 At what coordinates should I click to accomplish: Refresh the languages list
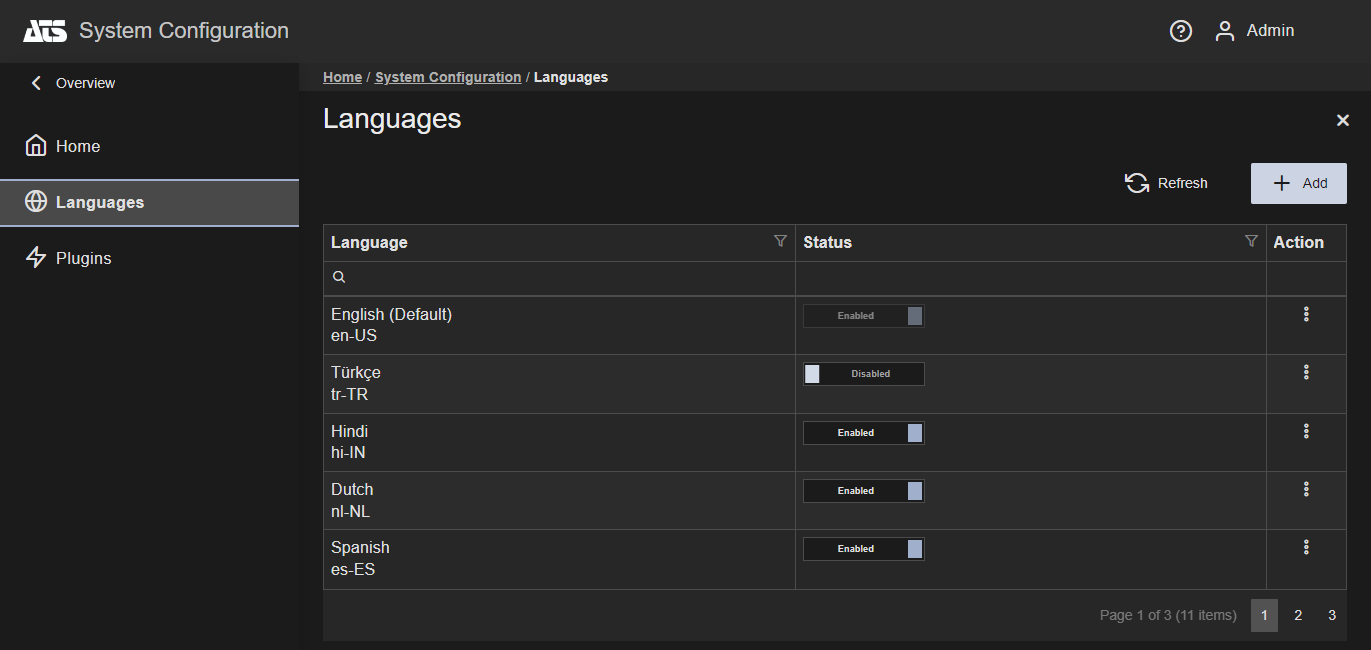[1166, 183]
